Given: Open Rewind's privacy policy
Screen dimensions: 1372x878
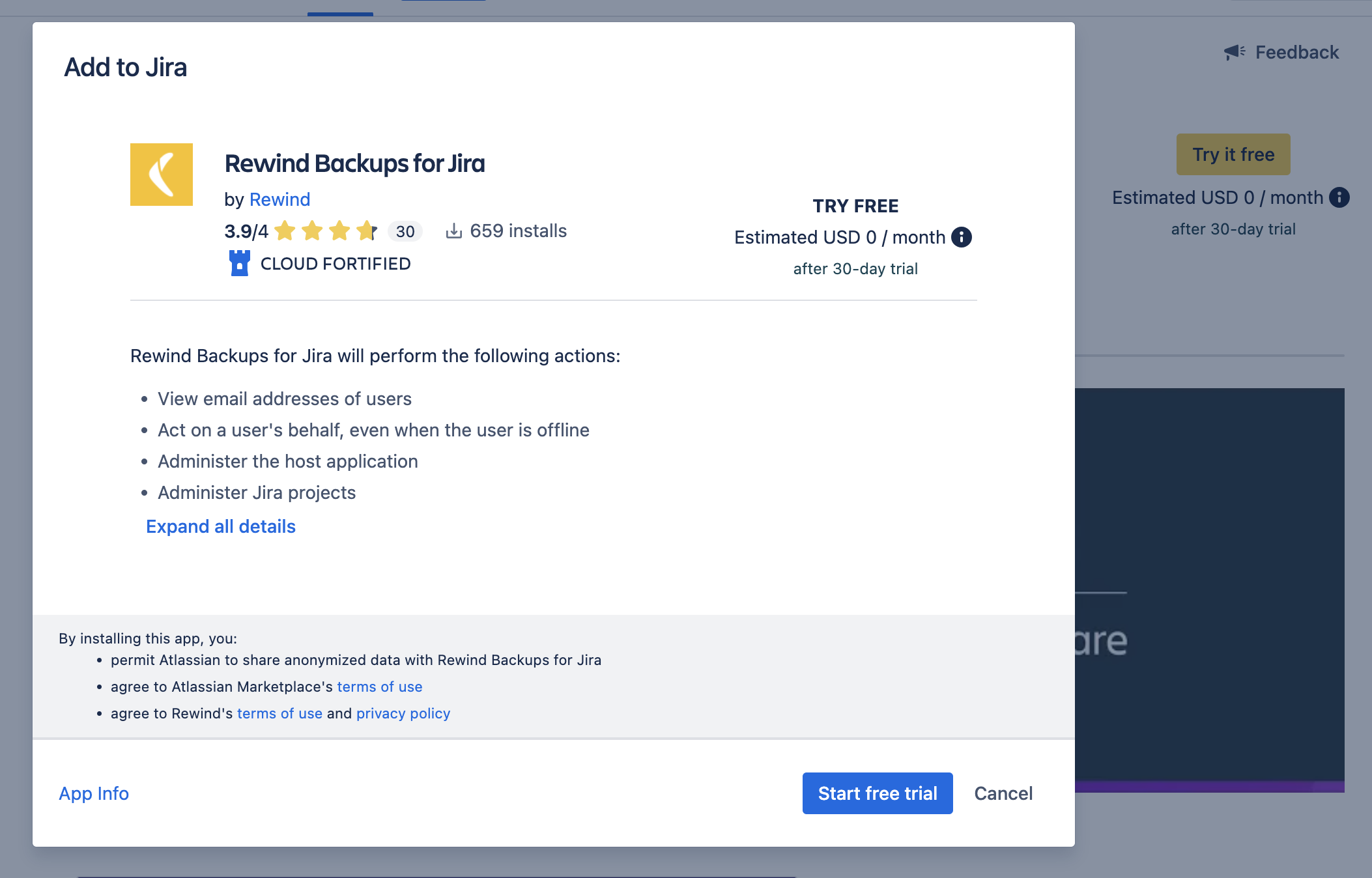Looking at the screenshot, I should [x=403, y=713].
